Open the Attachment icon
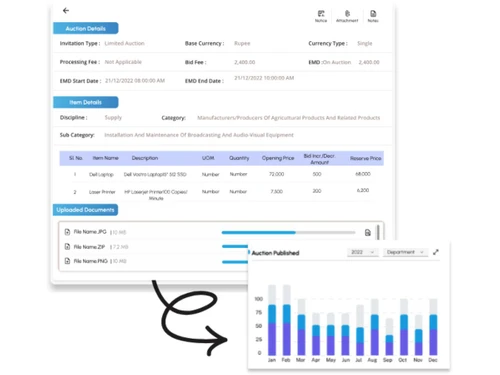 (x=347, y=16)
